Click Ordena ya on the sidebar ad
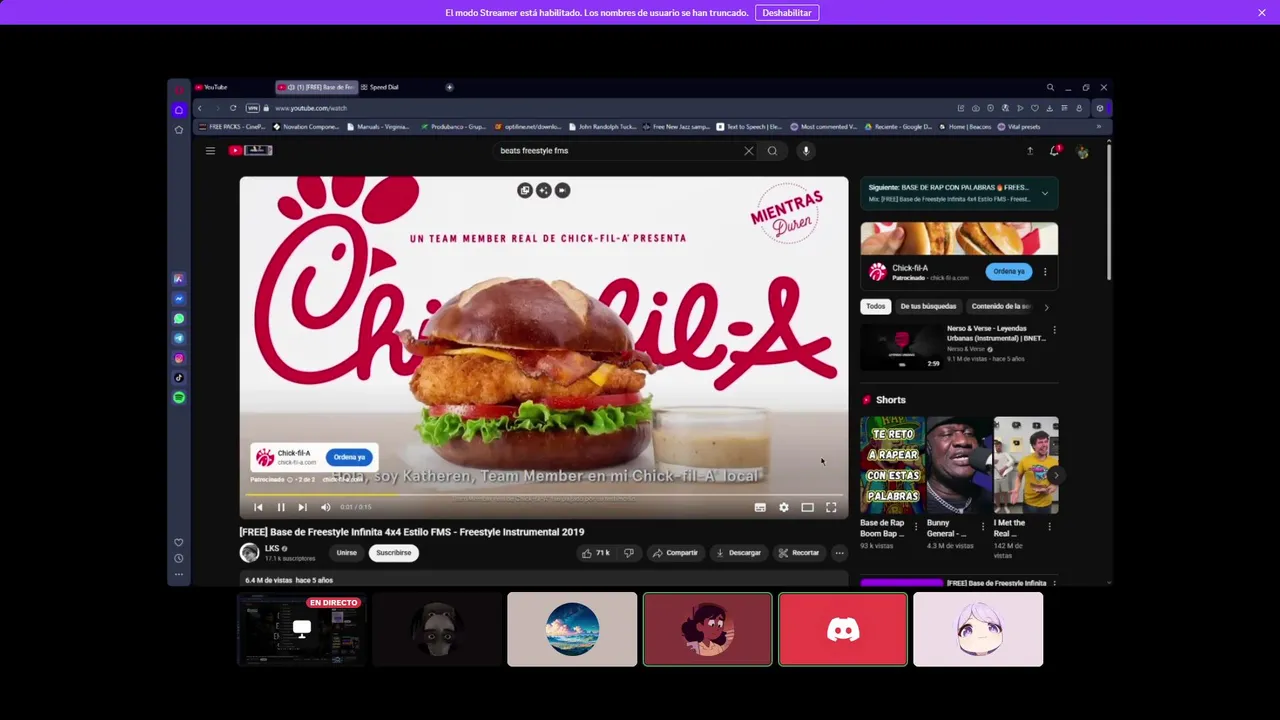 1009,271
